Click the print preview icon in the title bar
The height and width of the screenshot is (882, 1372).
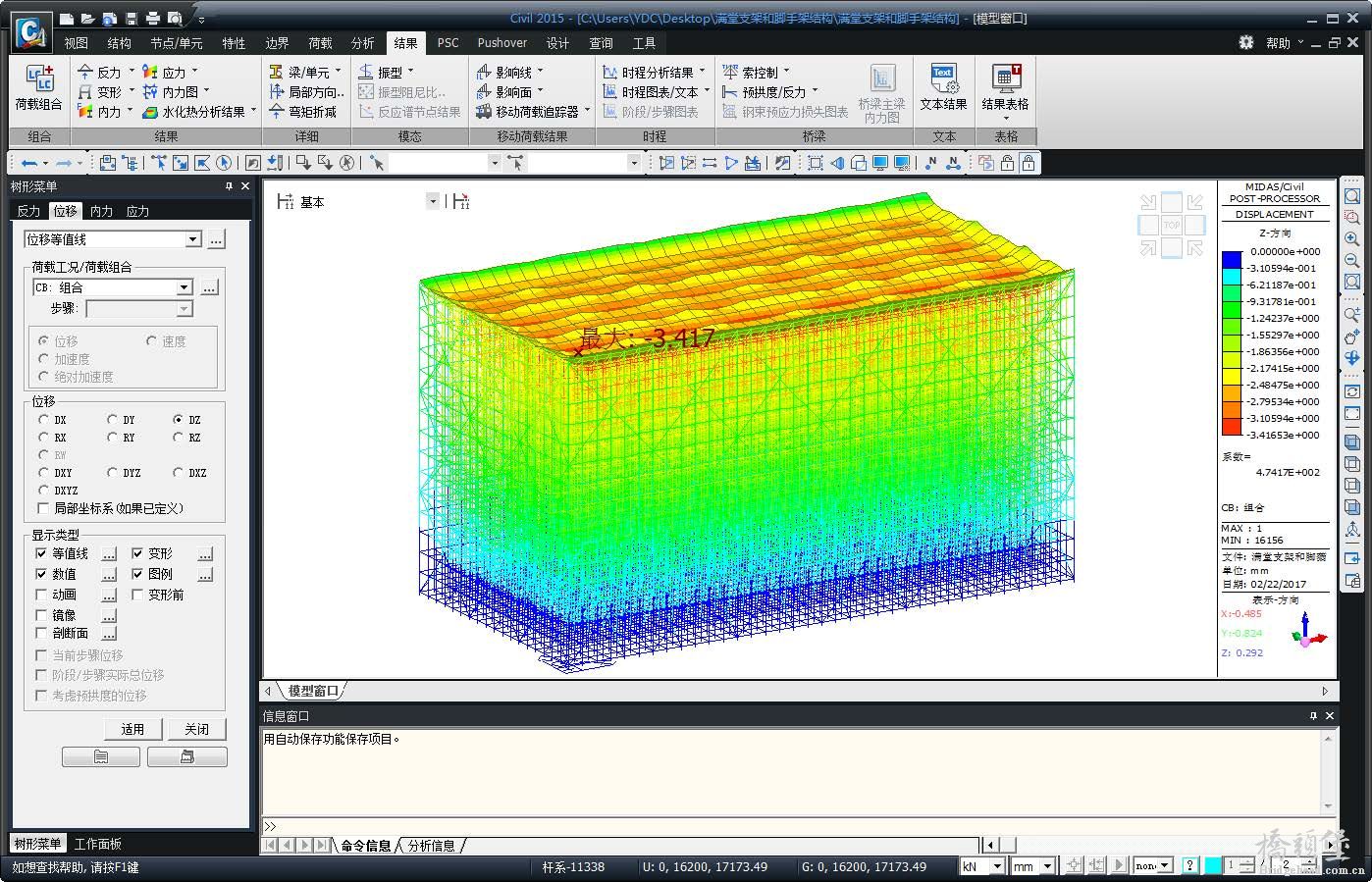point(175,19)
